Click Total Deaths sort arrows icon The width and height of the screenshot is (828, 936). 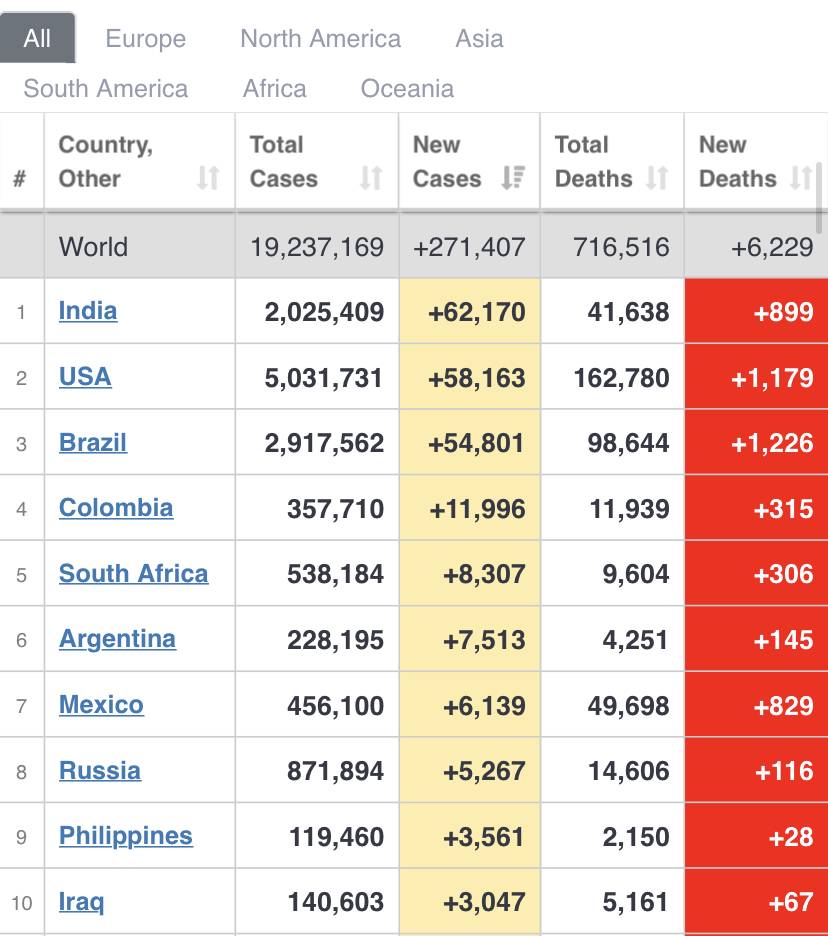click(x=657, y=178)
